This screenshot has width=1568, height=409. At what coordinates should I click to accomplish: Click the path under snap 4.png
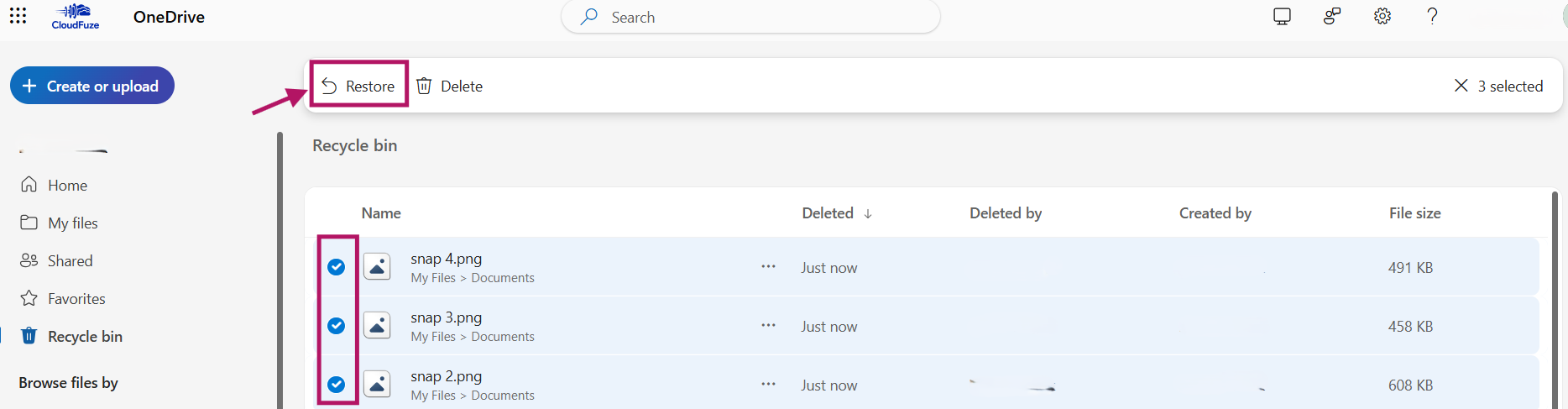pyautogui.click(x=472, y=278)
